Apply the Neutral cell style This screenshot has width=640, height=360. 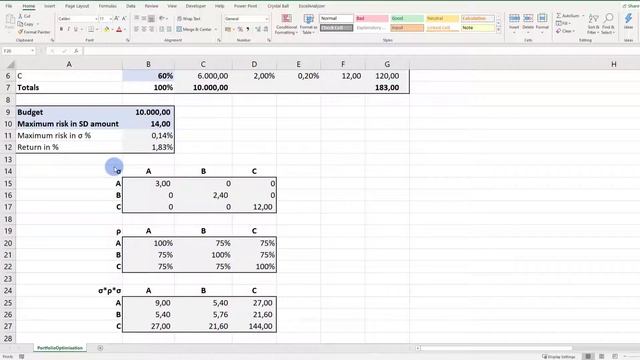pos(442,18)
